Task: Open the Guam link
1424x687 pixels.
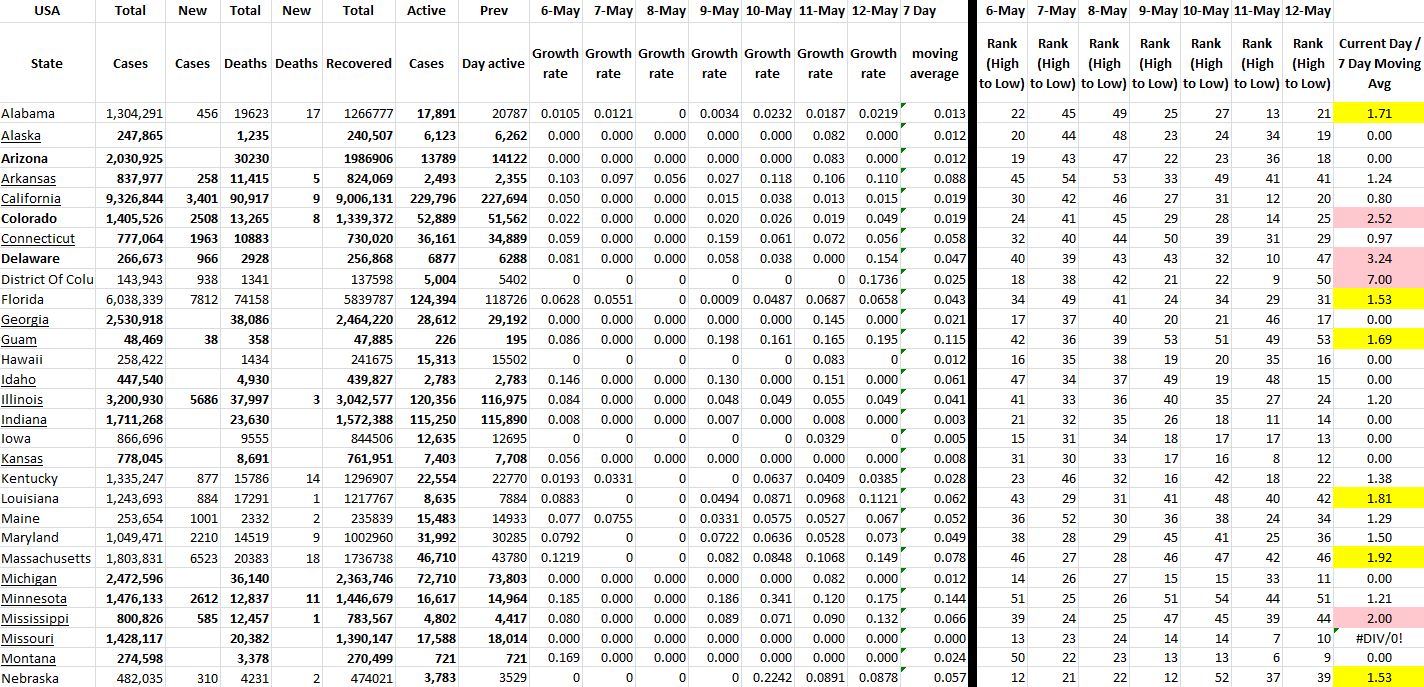Action: click(19, 339)
